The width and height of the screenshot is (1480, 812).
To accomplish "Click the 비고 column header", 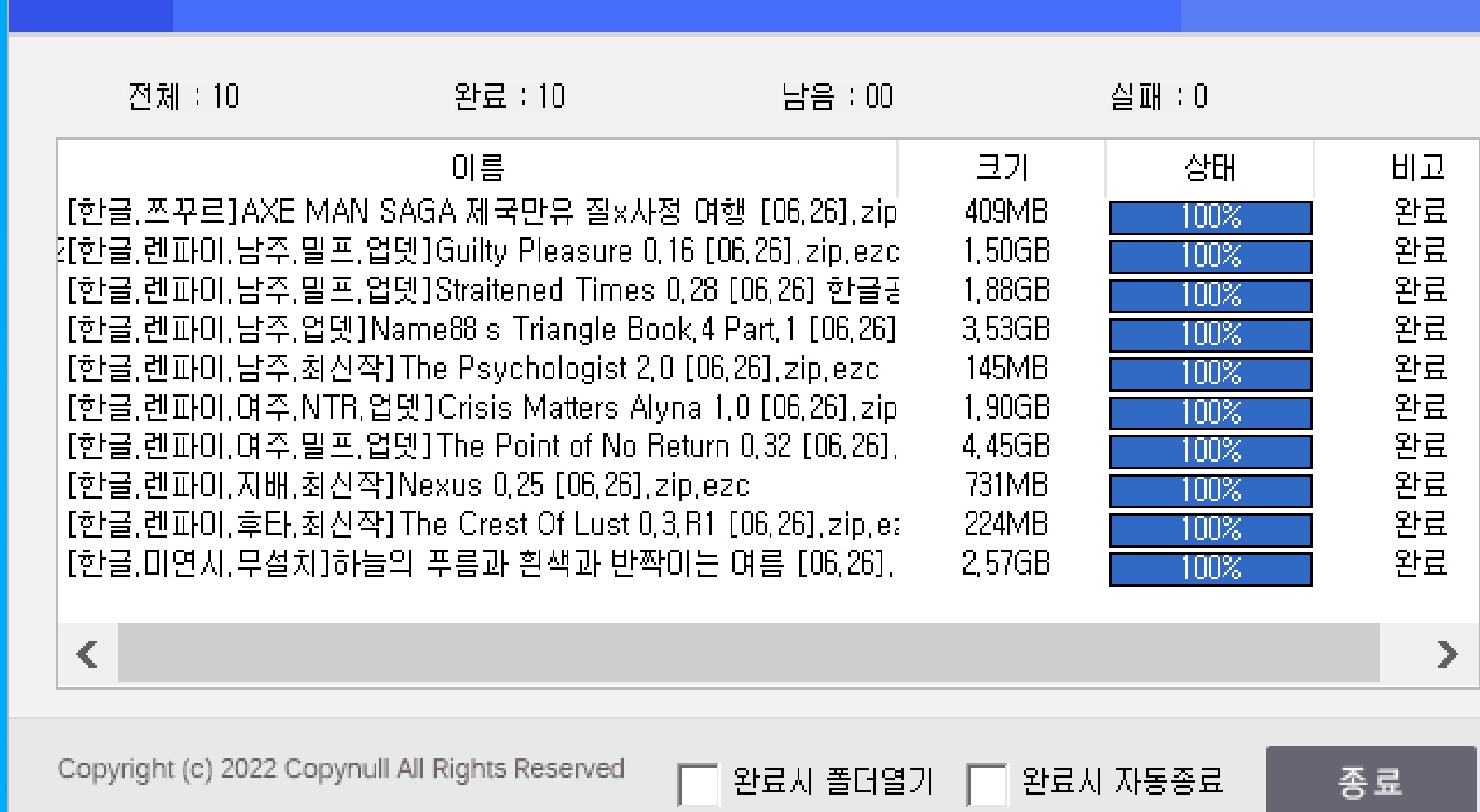I will coord(1419,168).
